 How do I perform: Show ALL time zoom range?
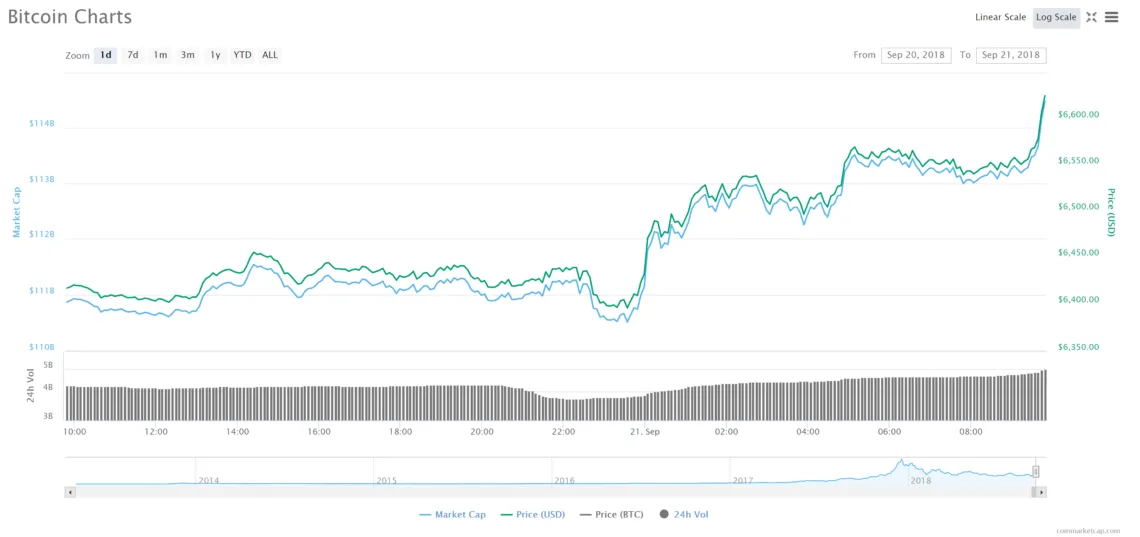[x=270, y=55]
